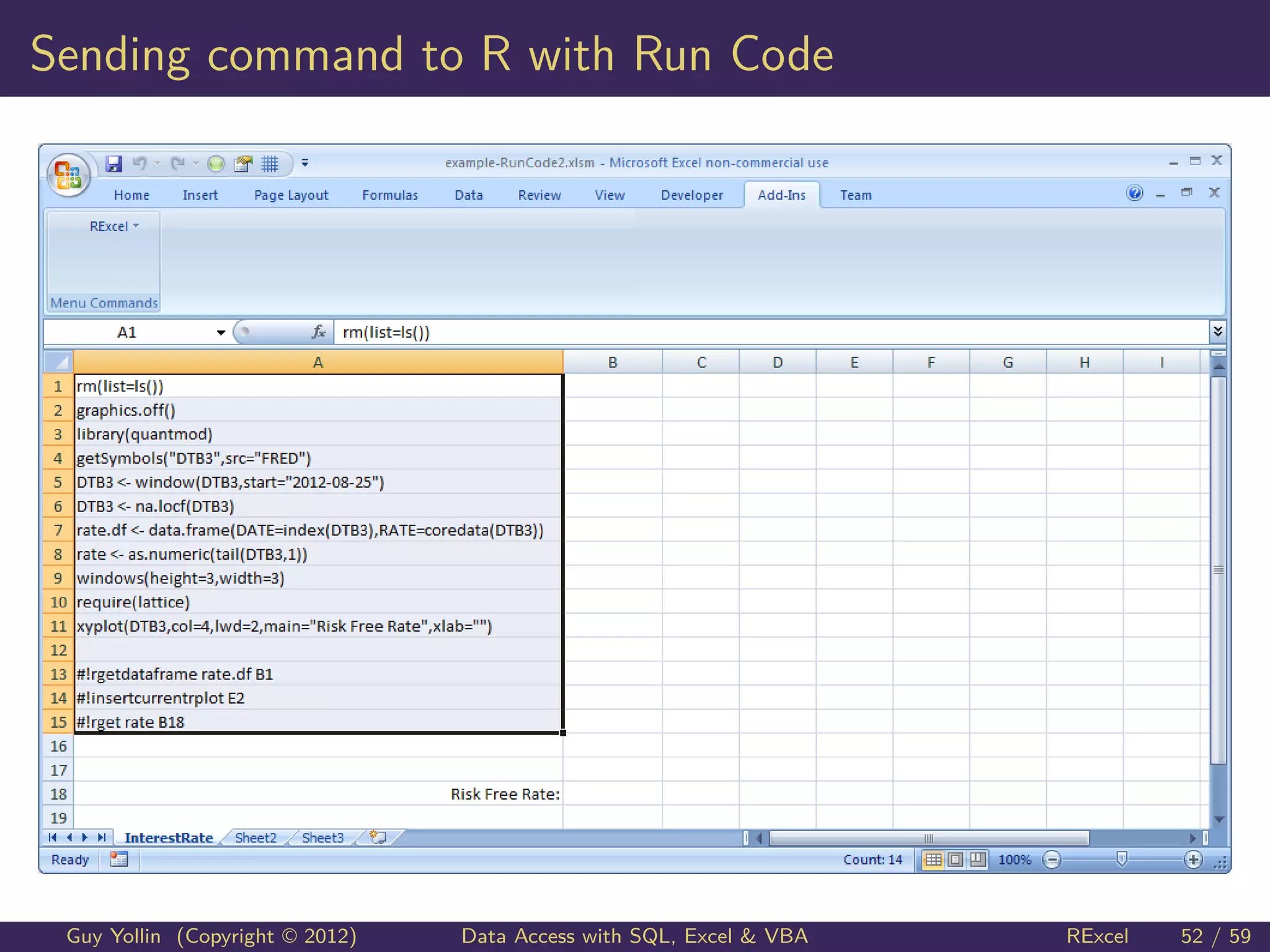Select column E header
This screenshot has height=952, width=1270.
(x=855, y=362)
